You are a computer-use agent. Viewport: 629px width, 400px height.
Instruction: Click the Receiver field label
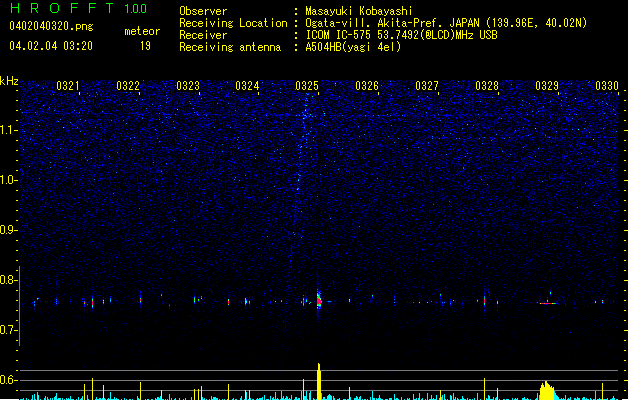point(203,35)
